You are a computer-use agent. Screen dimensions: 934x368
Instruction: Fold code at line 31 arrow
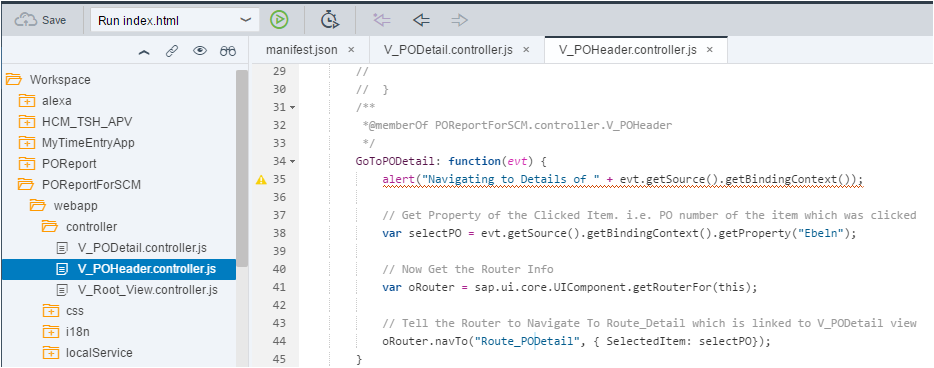click(x=292, y=108)
